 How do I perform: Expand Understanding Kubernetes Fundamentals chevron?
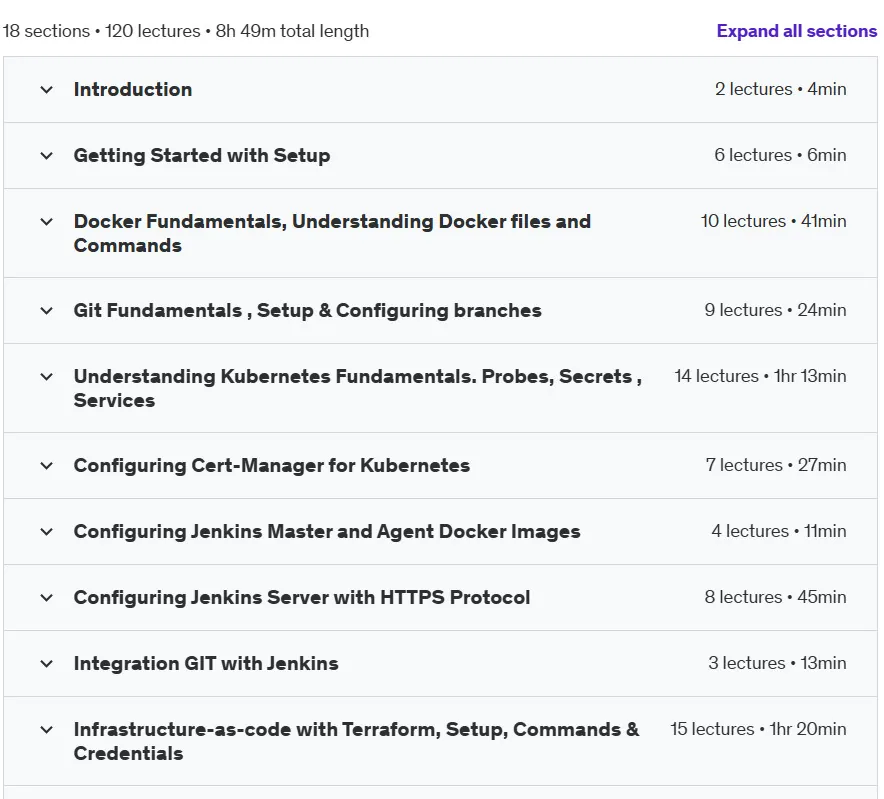pos(47,377)
